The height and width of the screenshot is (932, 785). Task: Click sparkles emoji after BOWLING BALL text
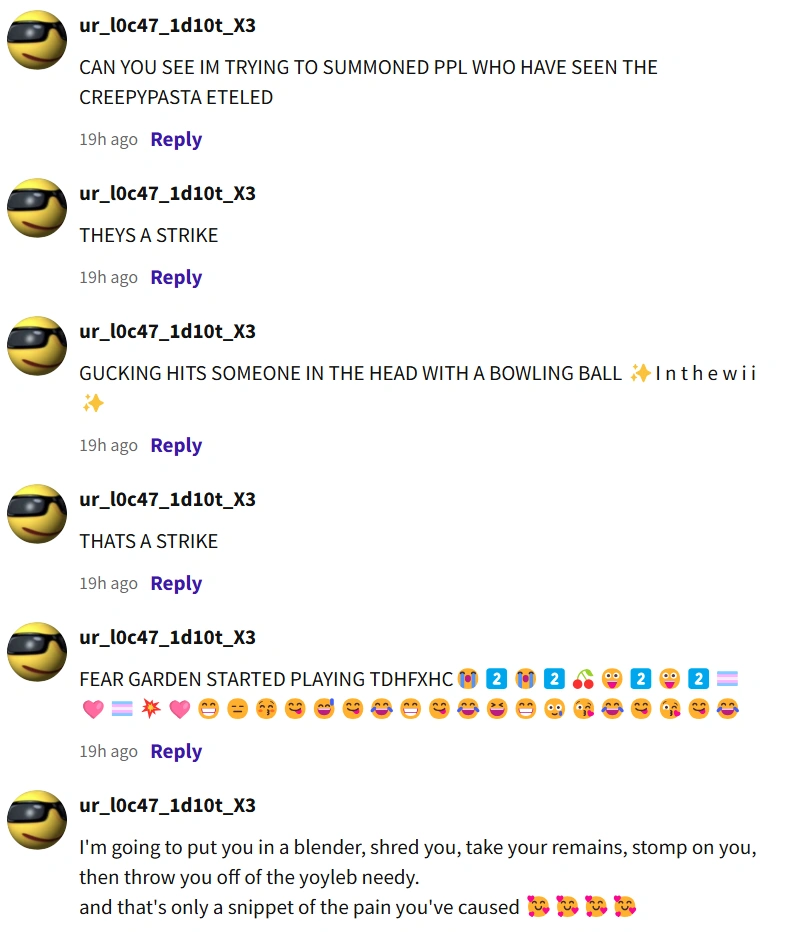640,373
